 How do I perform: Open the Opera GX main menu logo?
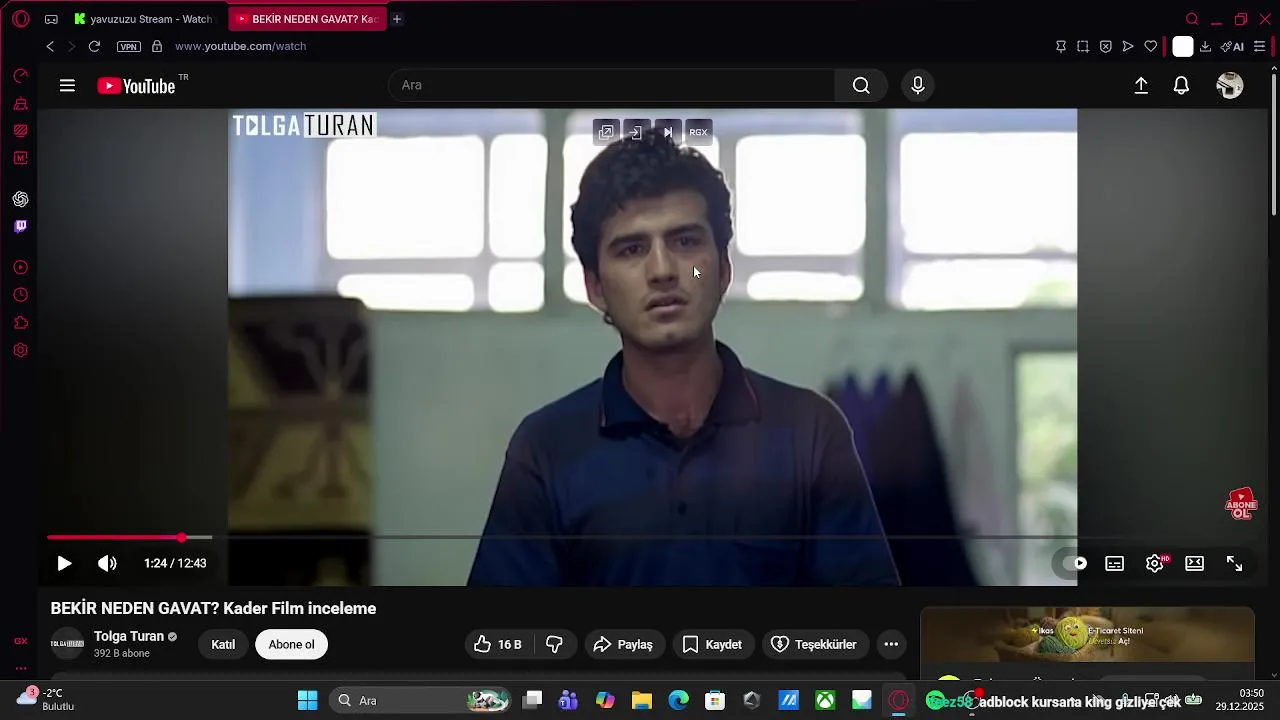pyautogui.click(x=20, y=19)
